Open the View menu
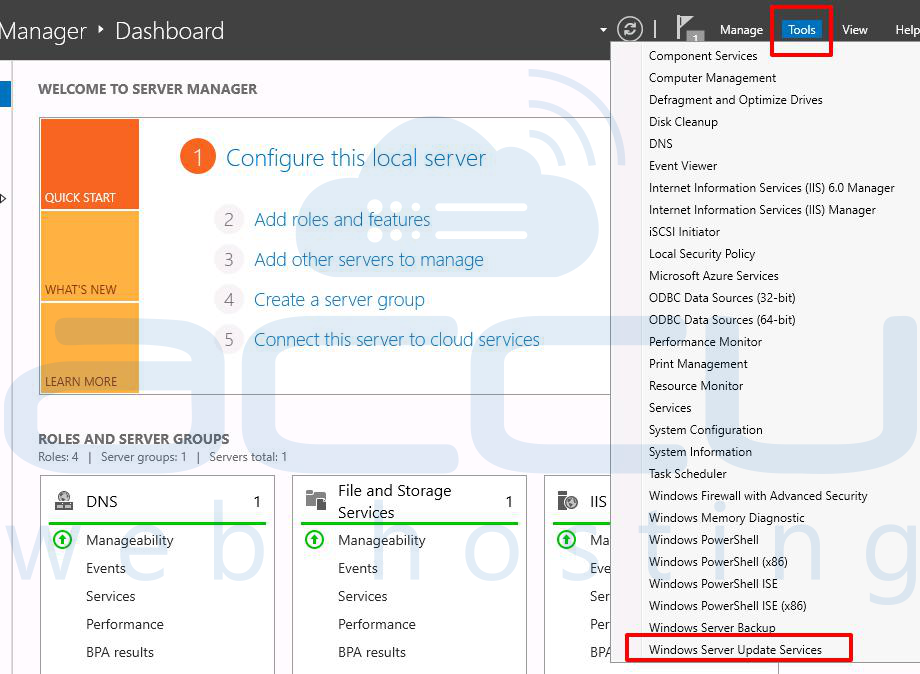Screen dimensions: 920x674 (854, 30)
